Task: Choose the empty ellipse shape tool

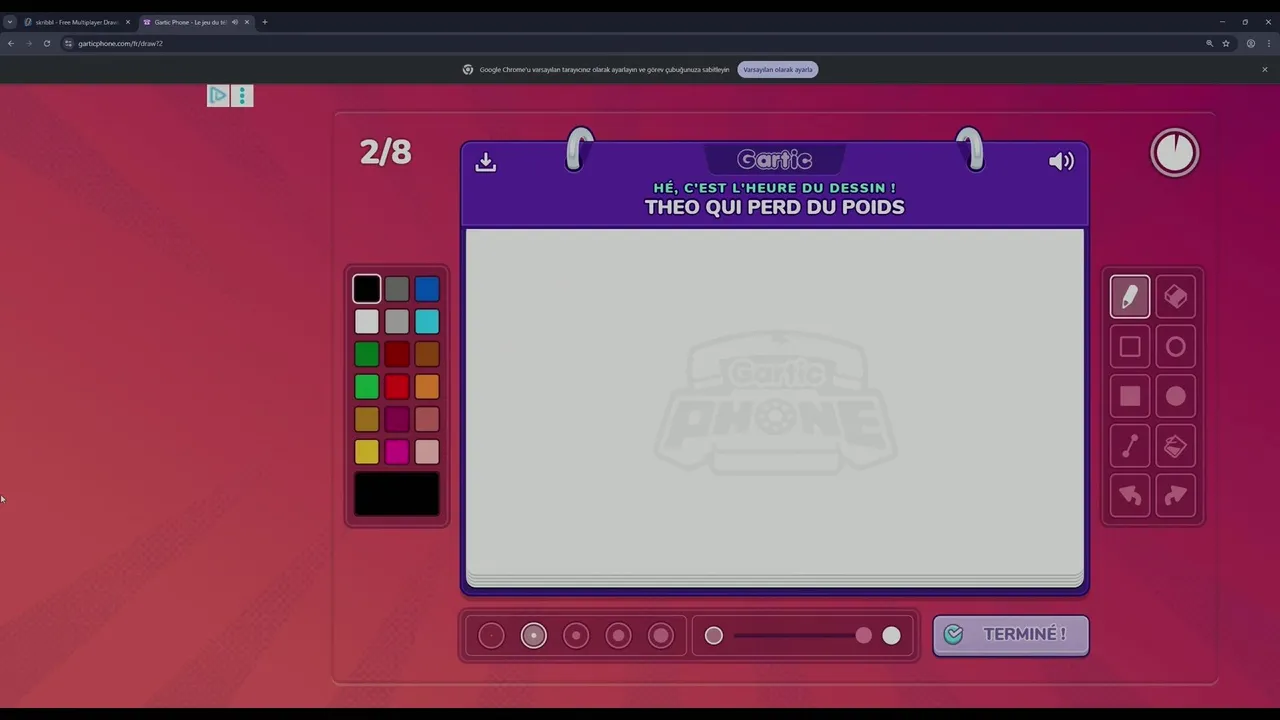Action: 1176,347
